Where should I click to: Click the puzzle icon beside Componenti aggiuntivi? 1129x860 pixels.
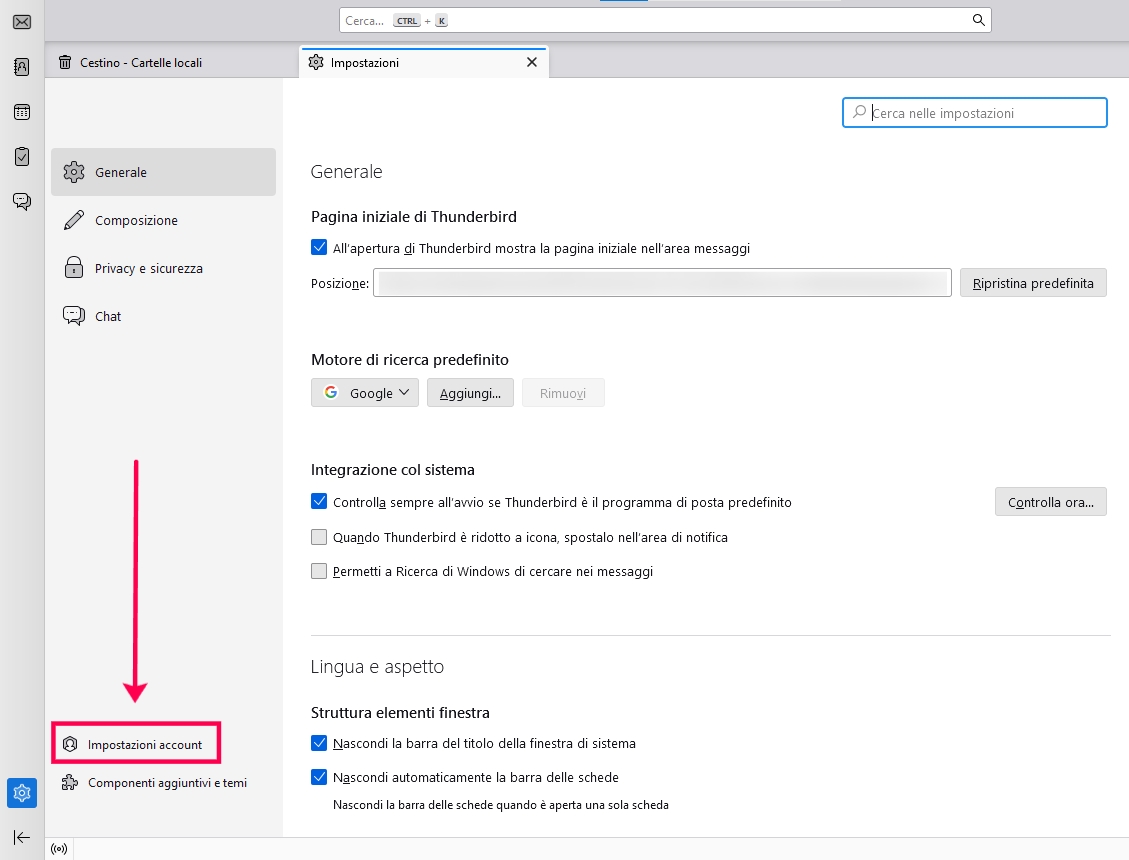(70, 782)
